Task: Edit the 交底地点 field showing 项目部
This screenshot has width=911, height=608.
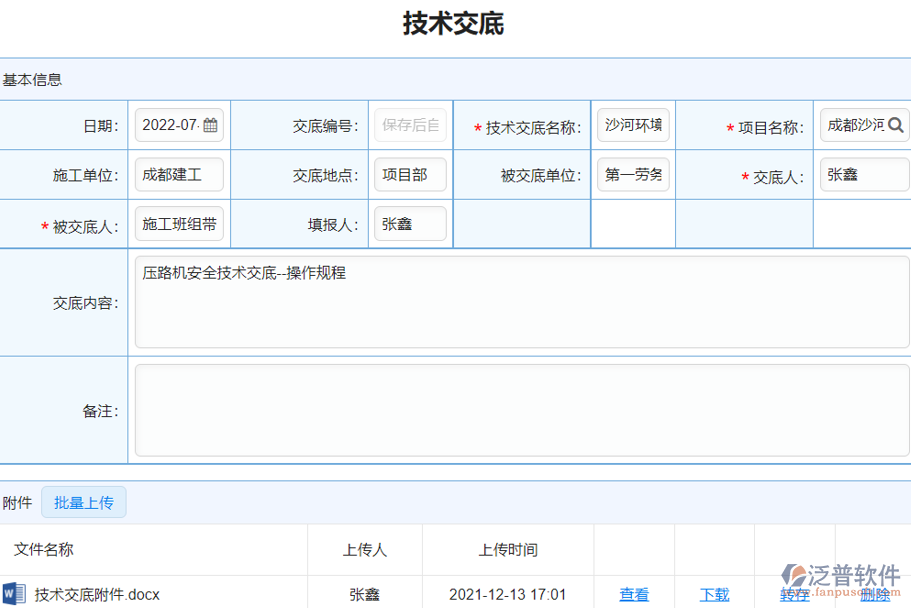Action: point(410,173)
